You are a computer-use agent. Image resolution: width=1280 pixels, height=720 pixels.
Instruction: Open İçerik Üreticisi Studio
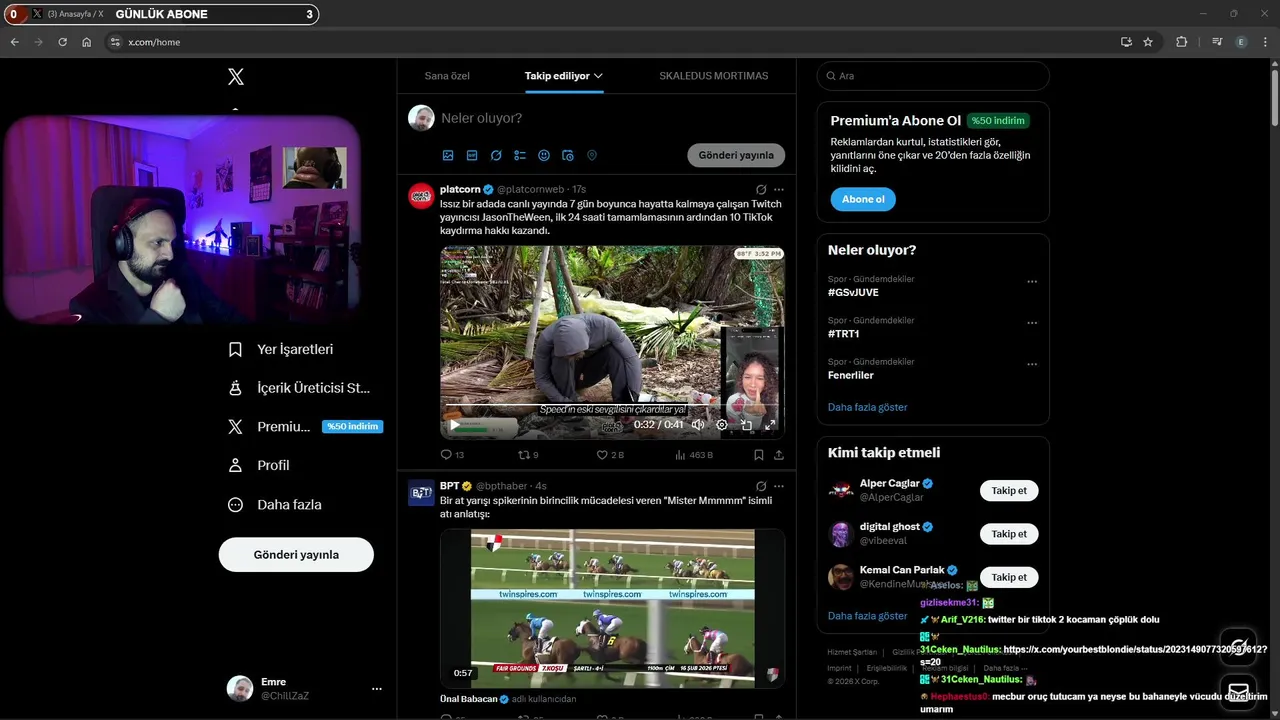[x=299, y=388]
